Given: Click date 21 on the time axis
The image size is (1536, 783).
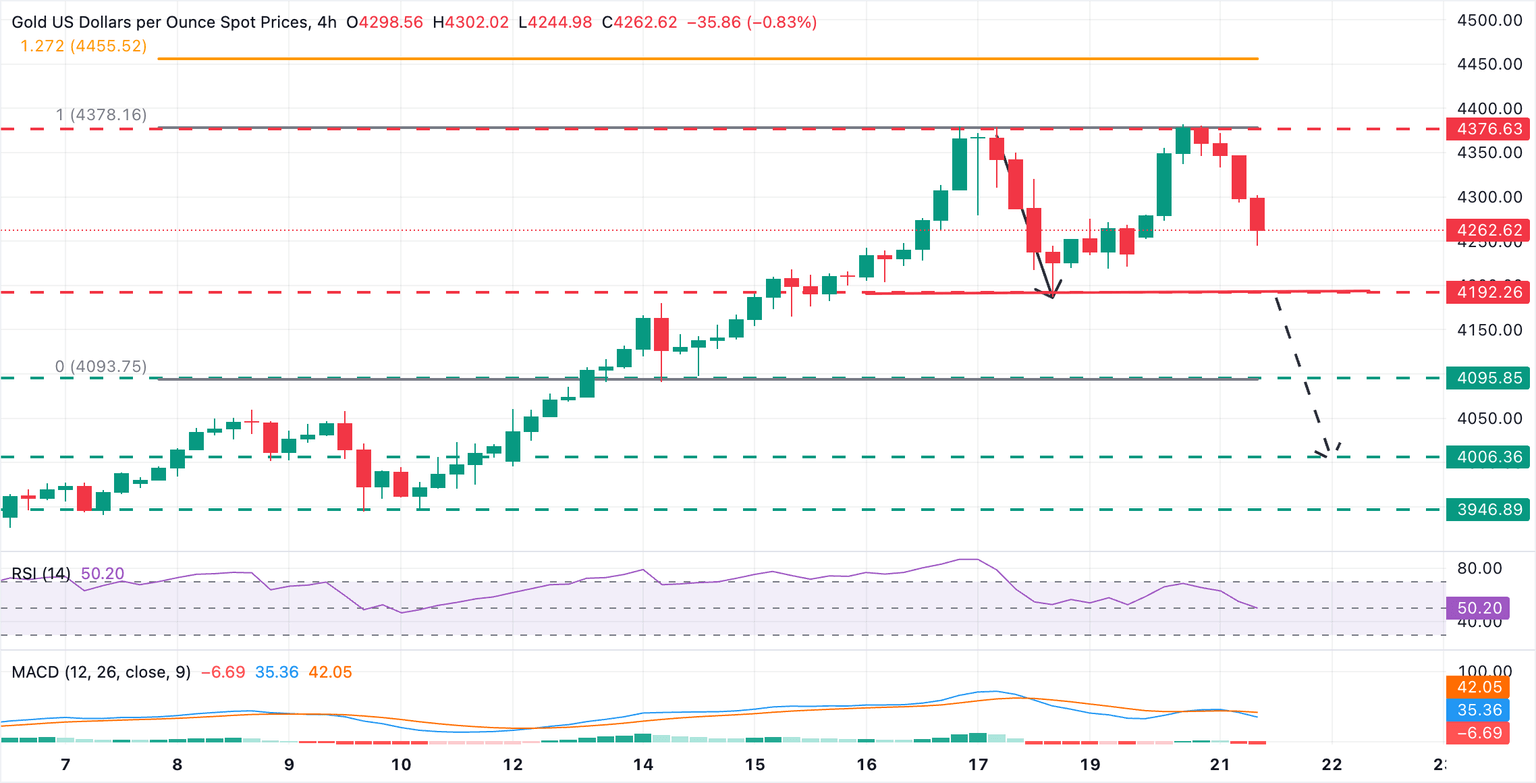Looking at the screenshot, I should click(1220, 765).
